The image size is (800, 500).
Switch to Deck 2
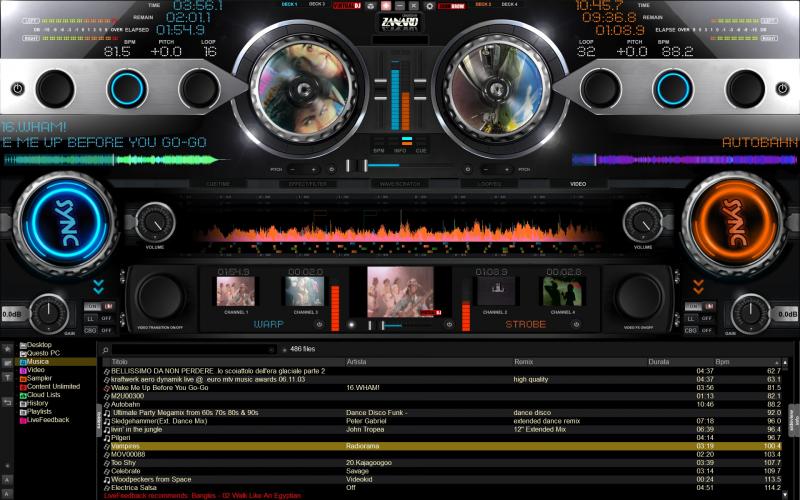pyautogui.click(x=483, y=5)
